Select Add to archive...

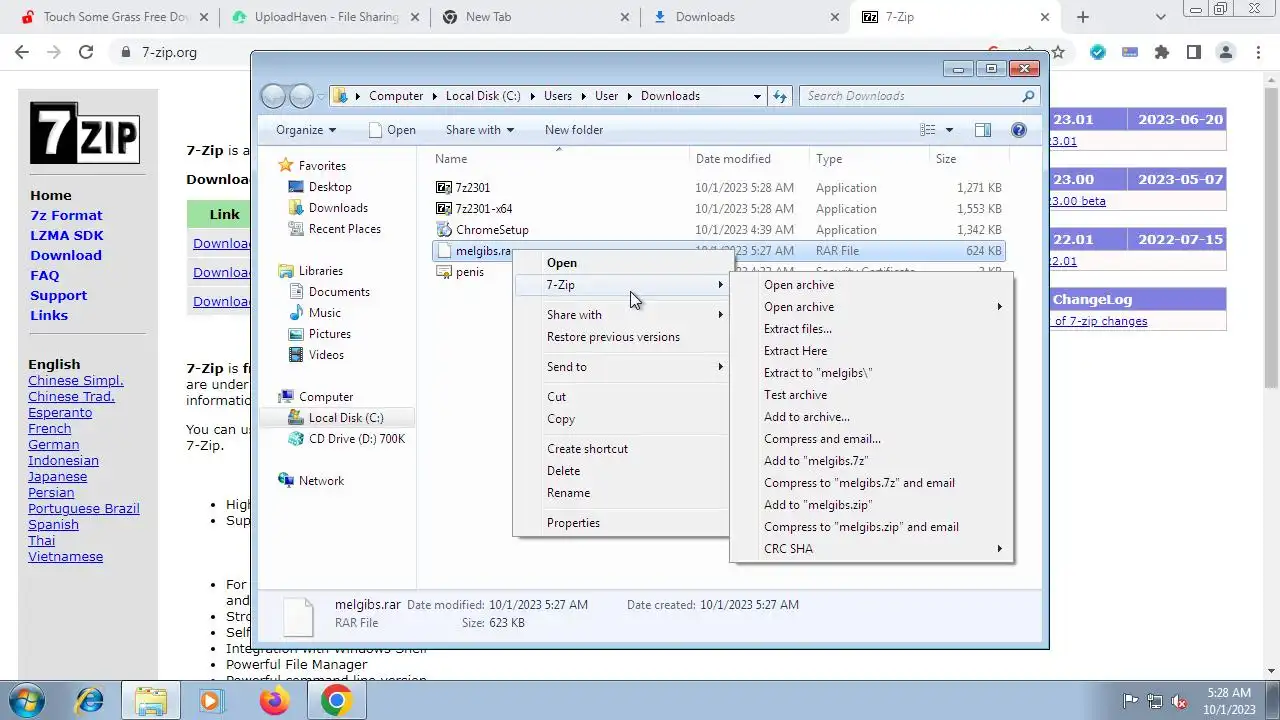coord(806,417)
